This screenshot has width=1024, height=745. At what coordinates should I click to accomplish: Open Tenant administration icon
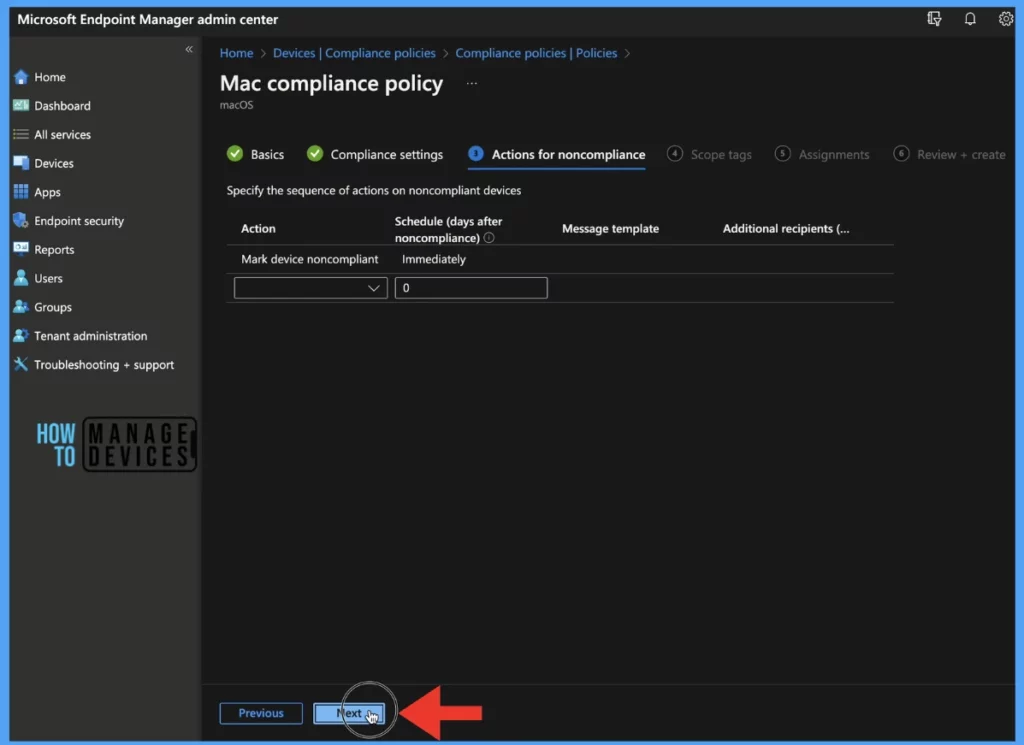21,335
